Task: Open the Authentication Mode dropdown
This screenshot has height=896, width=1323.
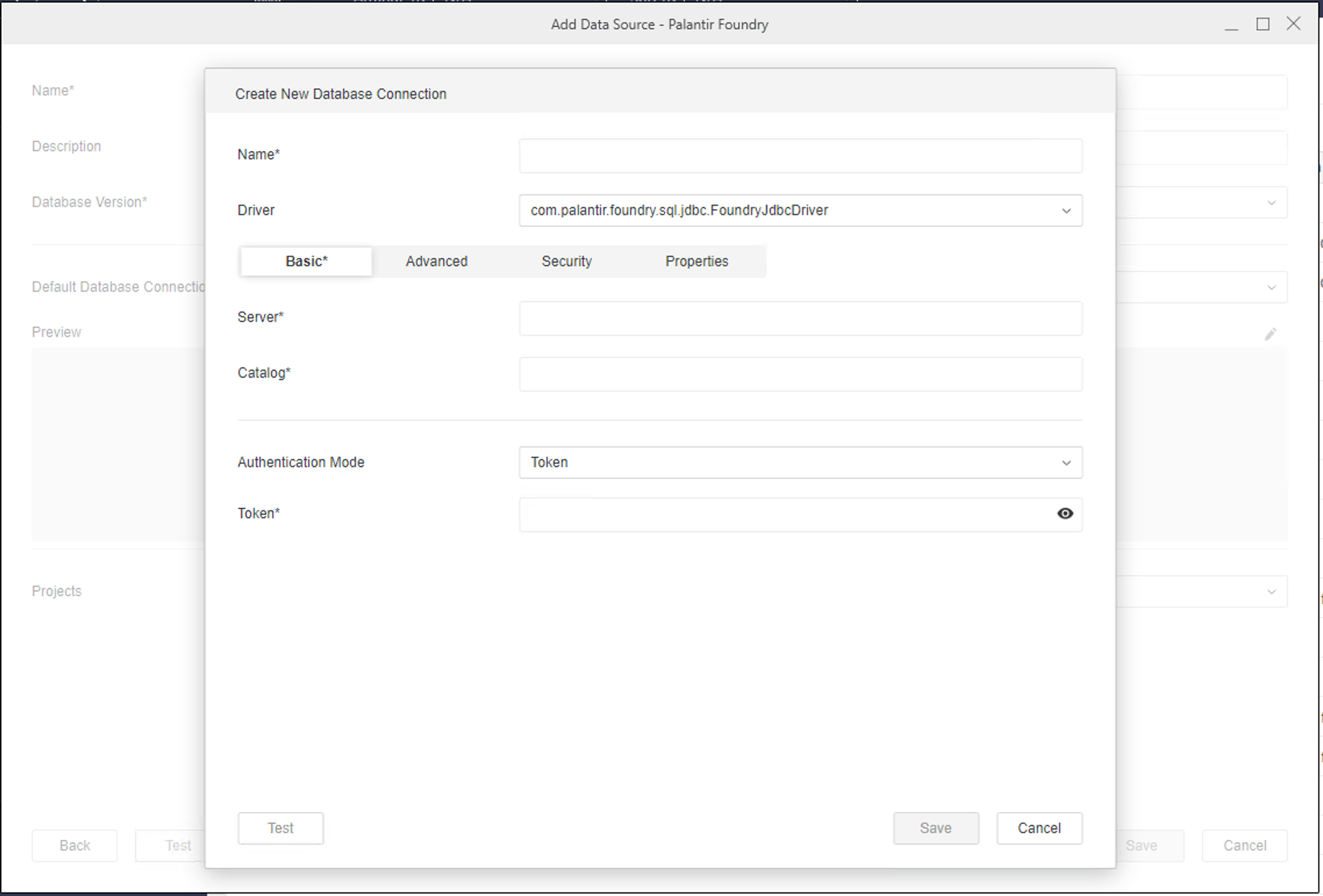Action: (800, 463)
